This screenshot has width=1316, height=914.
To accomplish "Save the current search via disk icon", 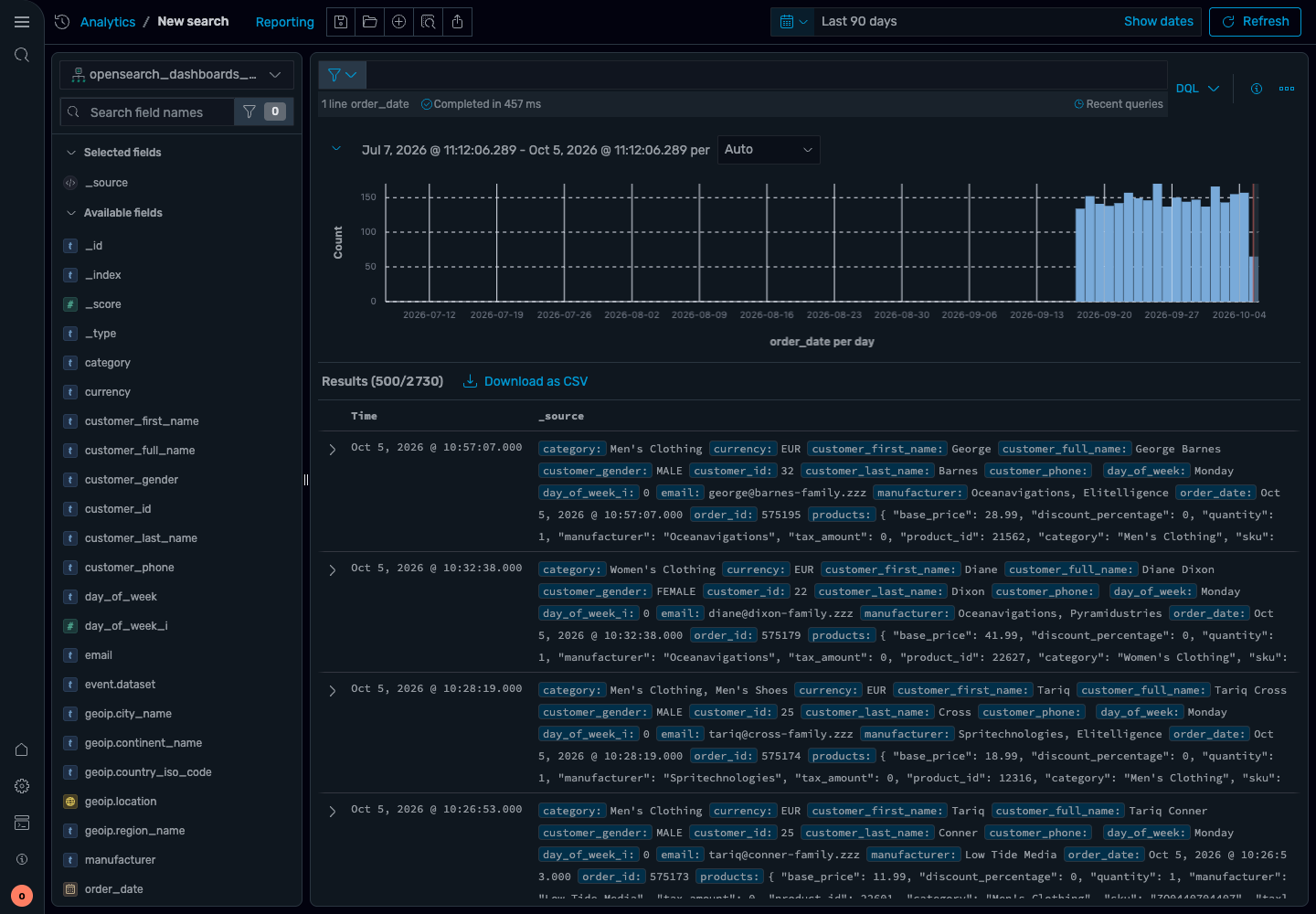I will [x=341, y=22].
